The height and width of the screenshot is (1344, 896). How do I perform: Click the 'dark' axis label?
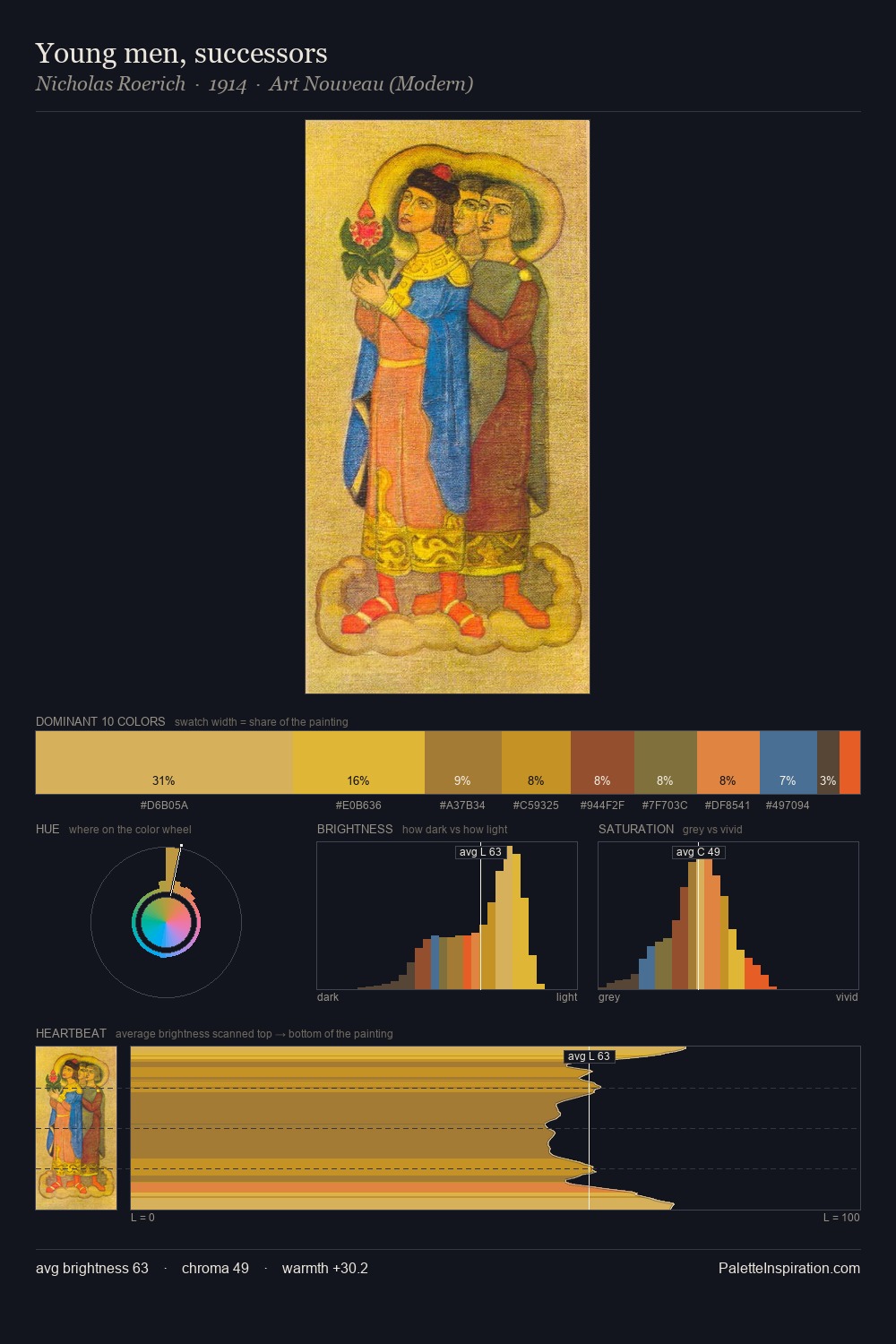click(328, 997)
